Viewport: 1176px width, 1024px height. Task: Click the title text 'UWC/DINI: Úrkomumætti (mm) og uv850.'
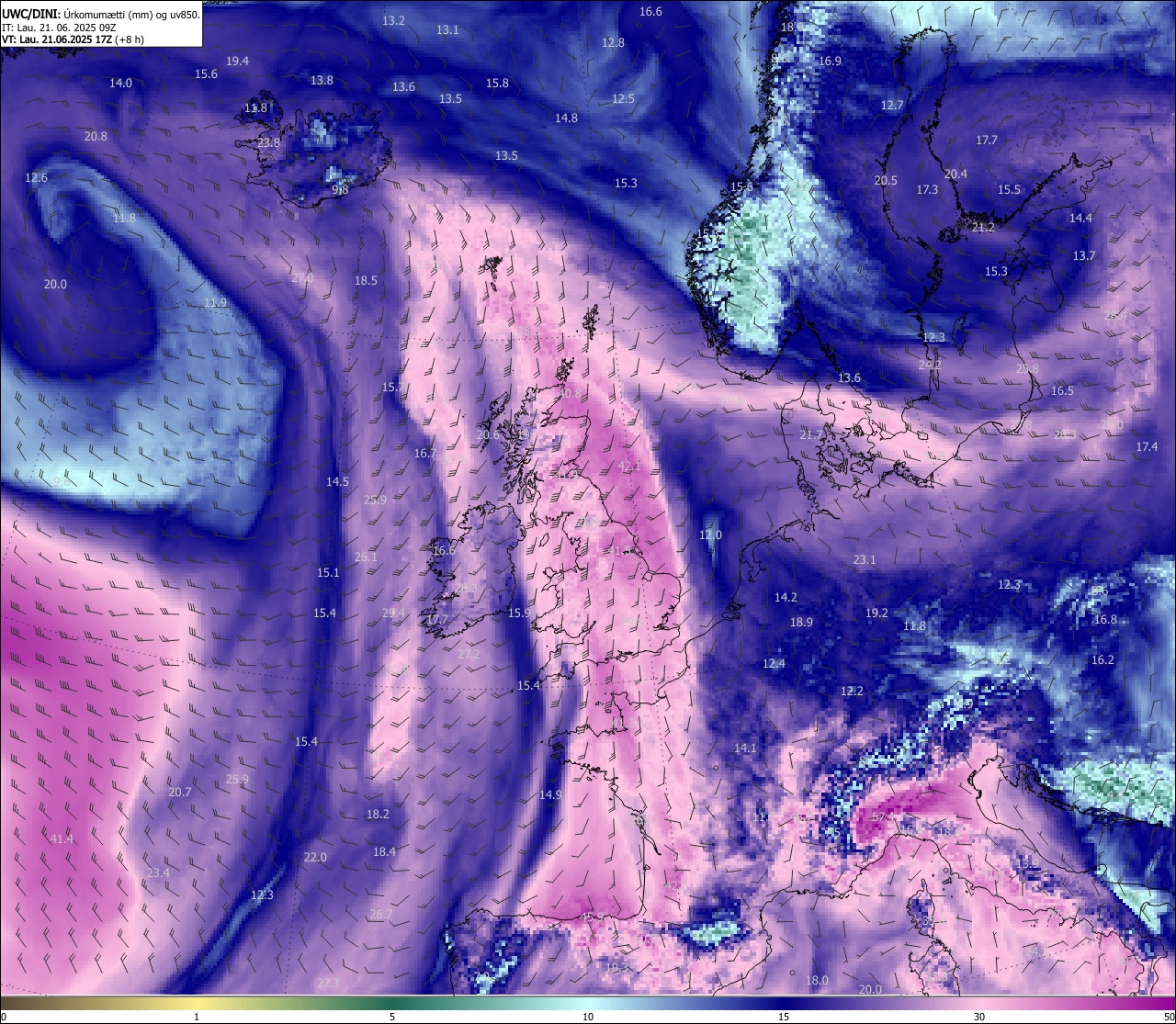100,15
